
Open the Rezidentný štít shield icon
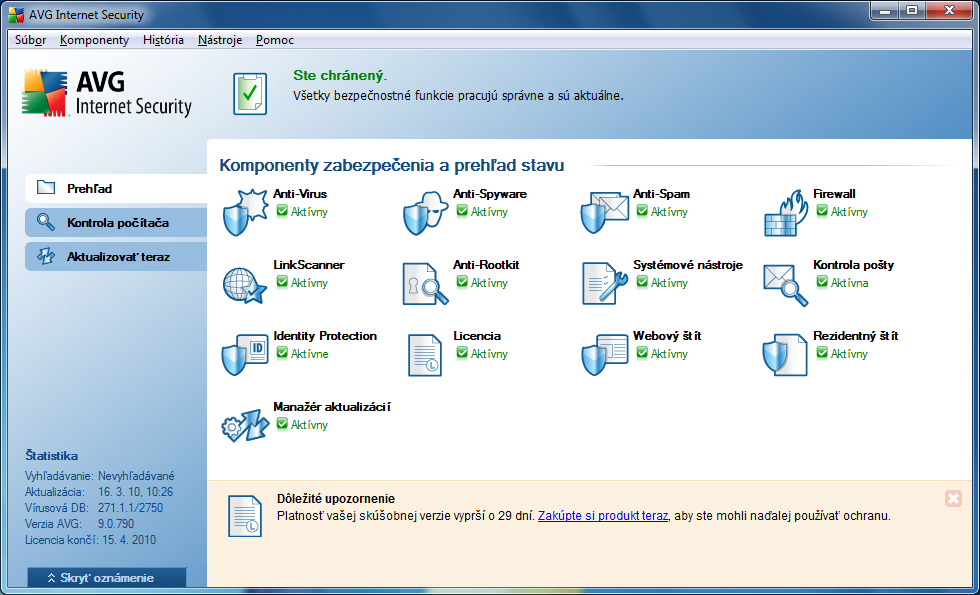784,353
